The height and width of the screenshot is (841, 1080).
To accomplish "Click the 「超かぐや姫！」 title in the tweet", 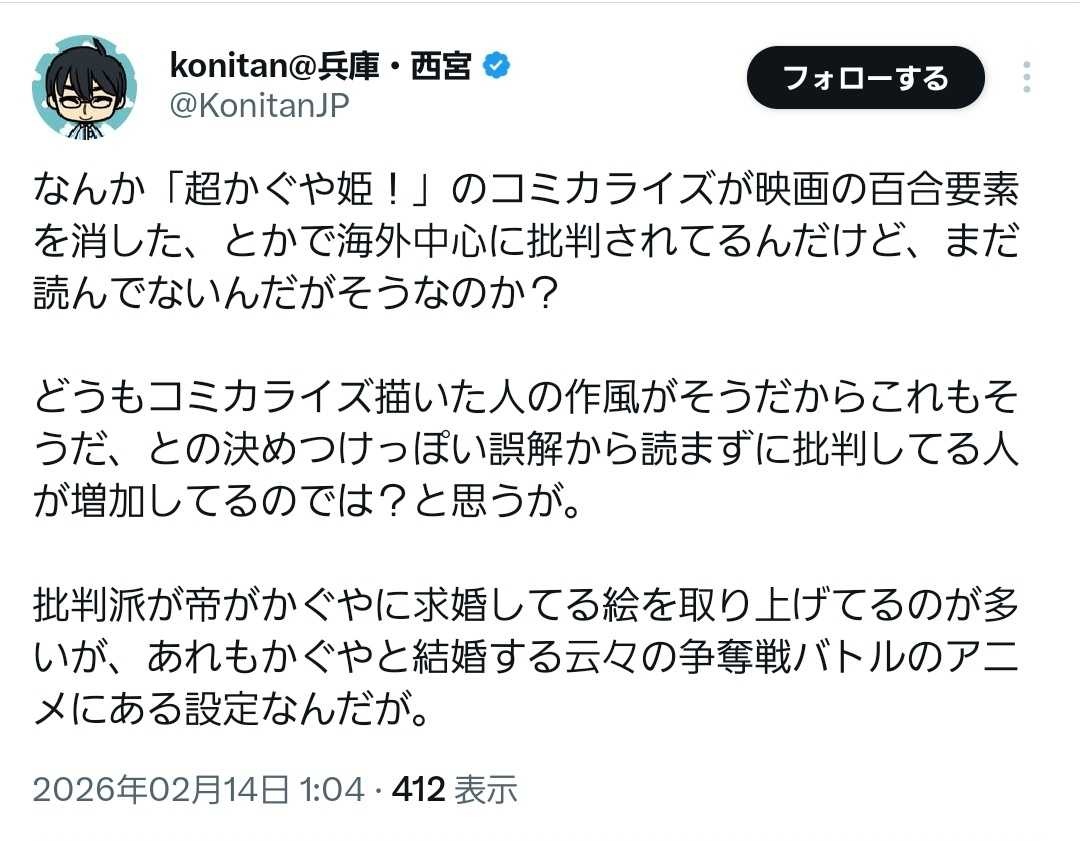I will coord(271,189).
